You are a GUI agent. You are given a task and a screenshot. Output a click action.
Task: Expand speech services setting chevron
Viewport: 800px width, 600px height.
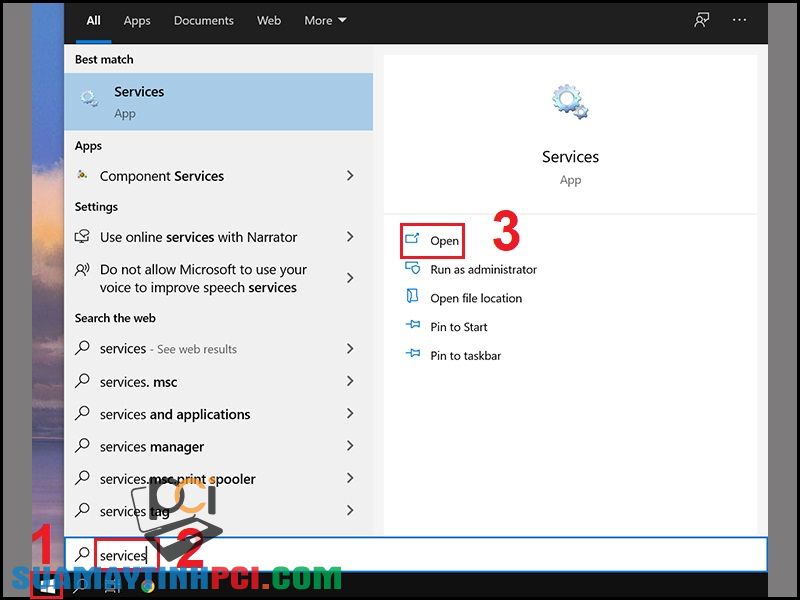pos(350,278)
